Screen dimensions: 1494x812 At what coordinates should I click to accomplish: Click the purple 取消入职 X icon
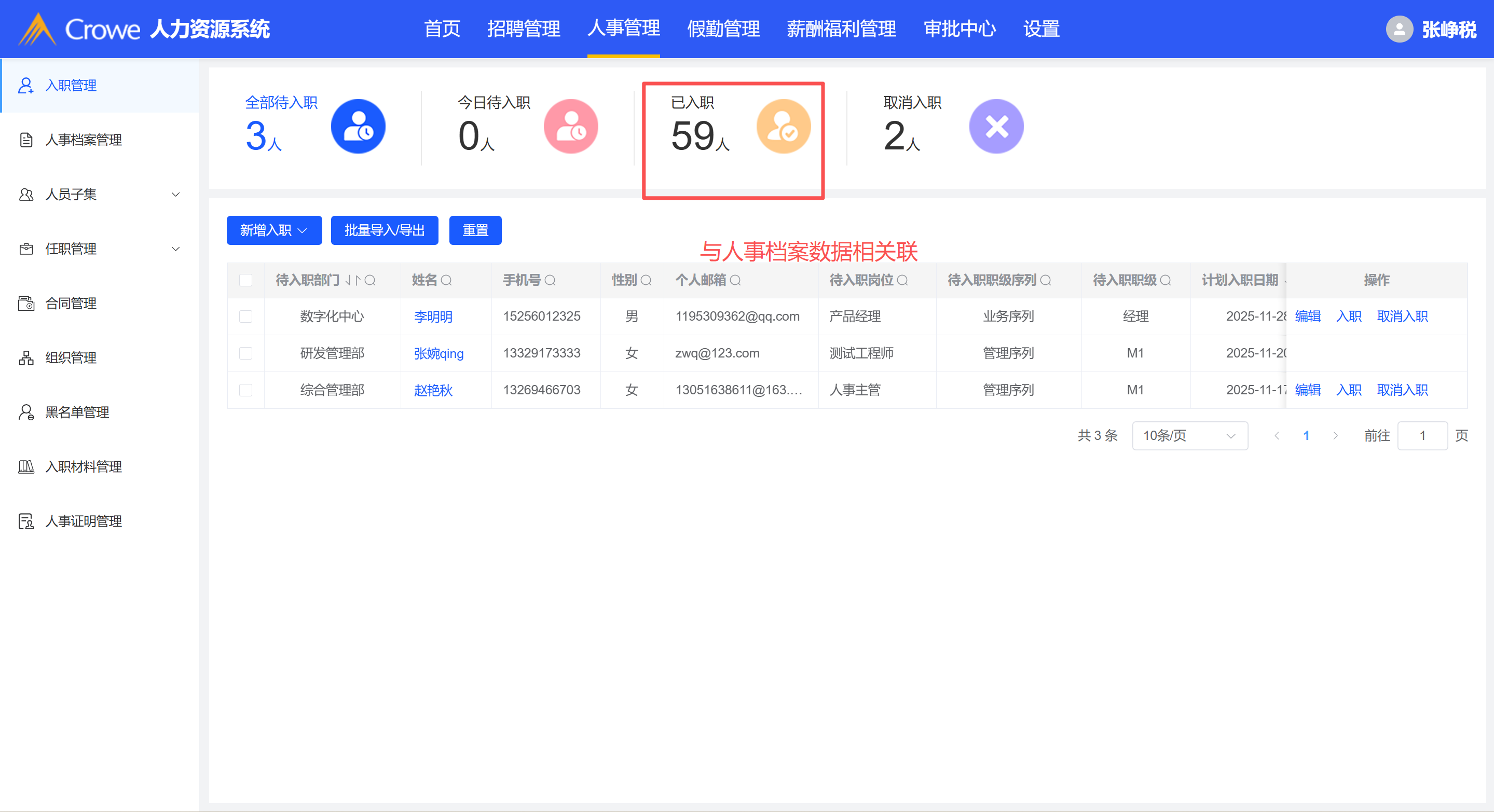(996, 127)
